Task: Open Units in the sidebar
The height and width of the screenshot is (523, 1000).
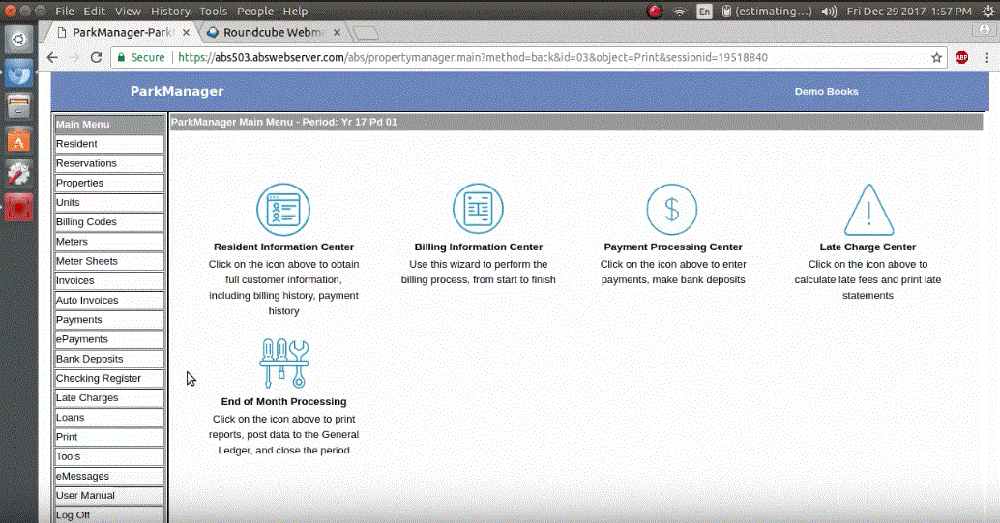Action: click(x=109, y=202)
